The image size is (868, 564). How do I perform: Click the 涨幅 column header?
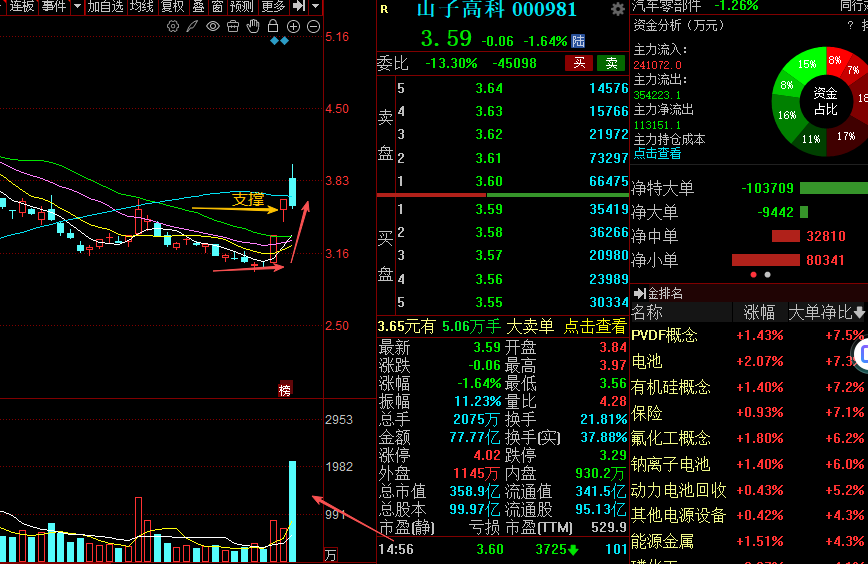click(759, 313)
